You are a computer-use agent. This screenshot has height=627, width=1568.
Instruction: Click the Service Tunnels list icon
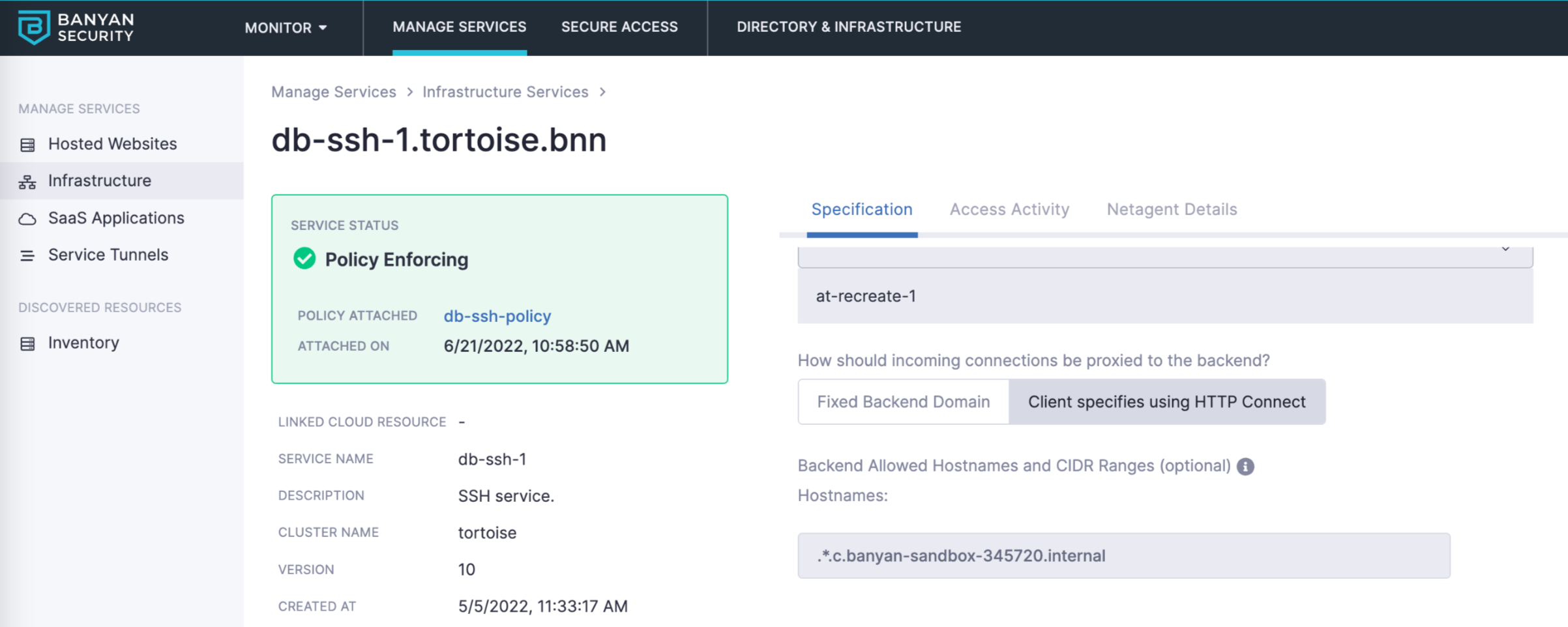coord(27,255)
